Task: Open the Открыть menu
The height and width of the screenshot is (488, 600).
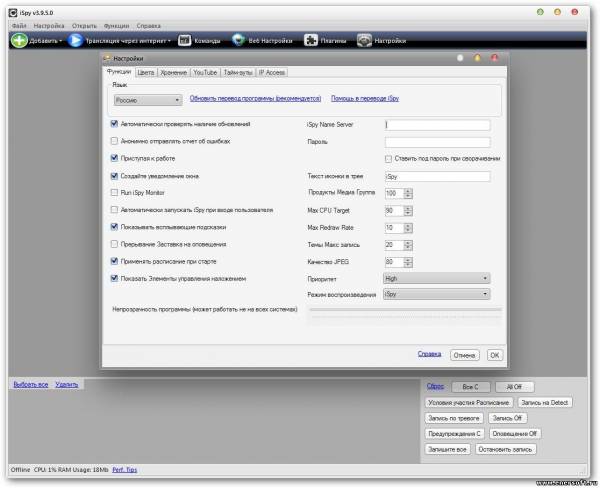Action: coord(84,26)
